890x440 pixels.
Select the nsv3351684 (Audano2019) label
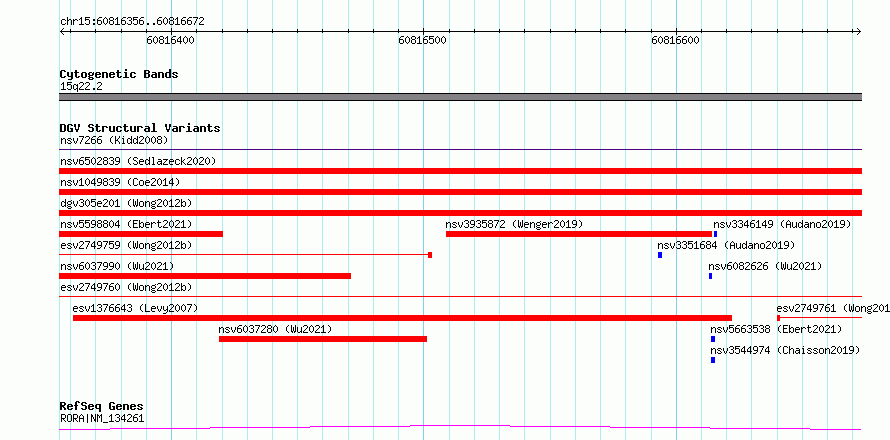pos(726,245)
